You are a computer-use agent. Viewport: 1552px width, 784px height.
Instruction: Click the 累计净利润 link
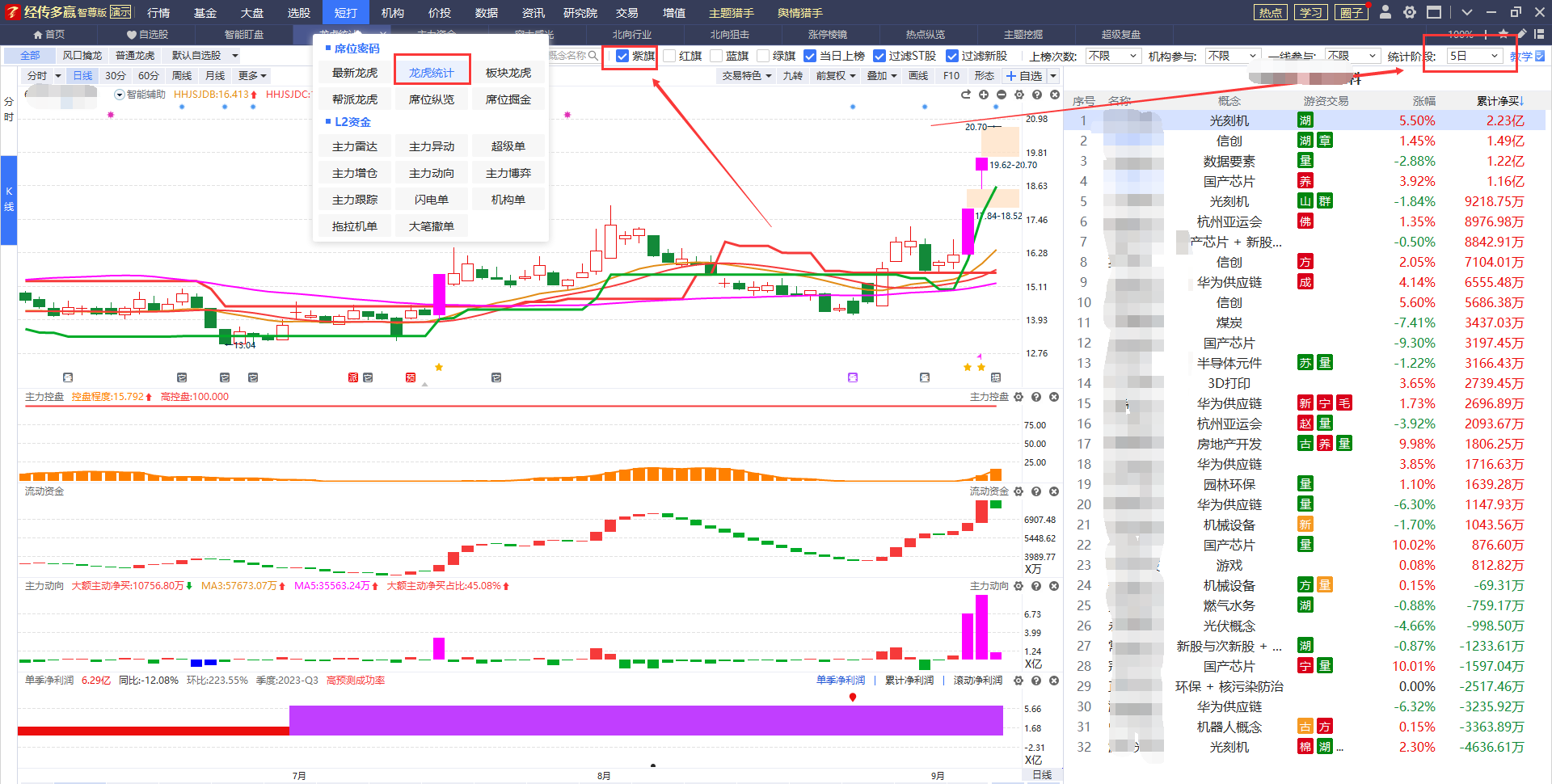[x=909, y=681]
